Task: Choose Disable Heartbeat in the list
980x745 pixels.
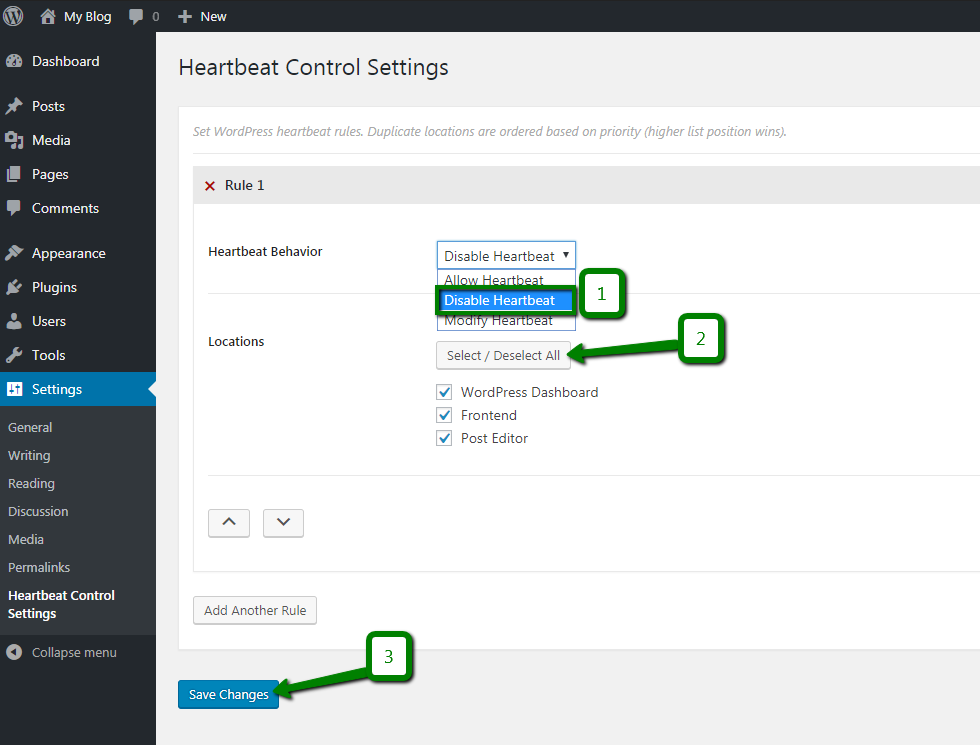Action: coord(506,300)
